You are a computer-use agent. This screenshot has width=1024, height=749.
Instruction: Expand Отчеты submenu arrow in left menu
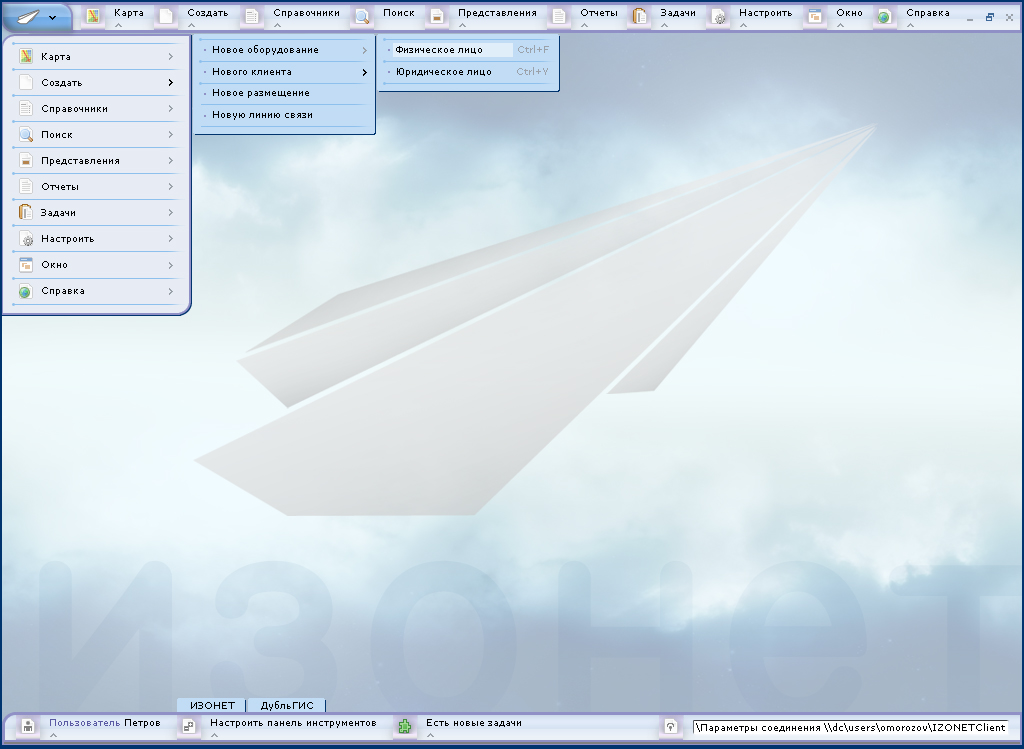click(170, 187)
